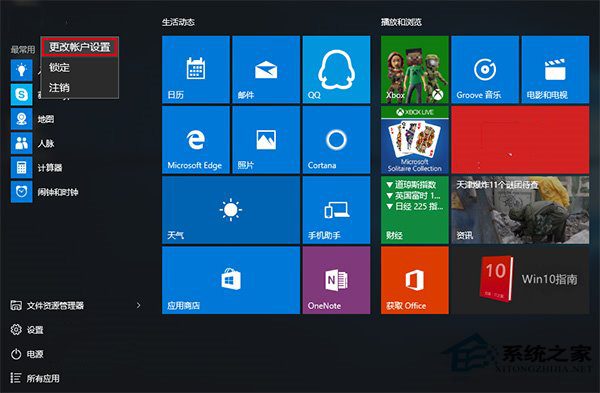Open the 天气 weather tile
Viewport: 600px width, 393px height.
tap(231, 210)
